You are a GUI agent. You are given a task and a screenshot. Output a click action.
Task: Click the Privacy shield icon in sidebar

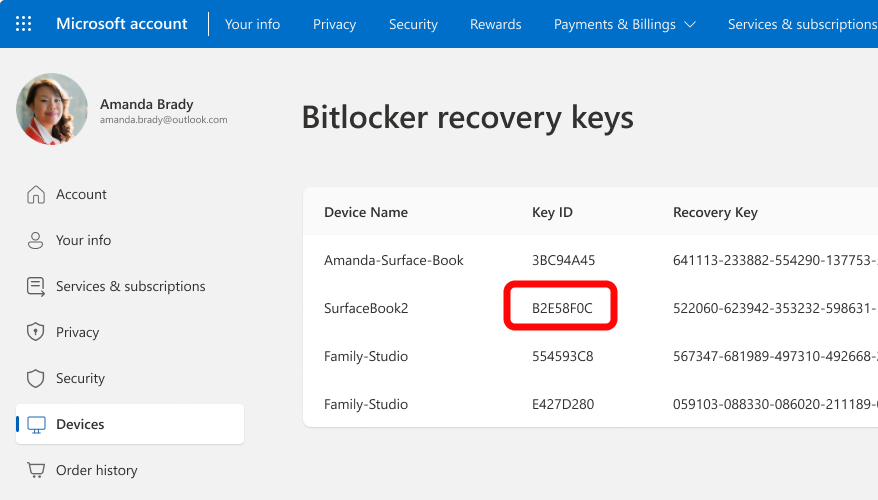click(x=36, y=333)
